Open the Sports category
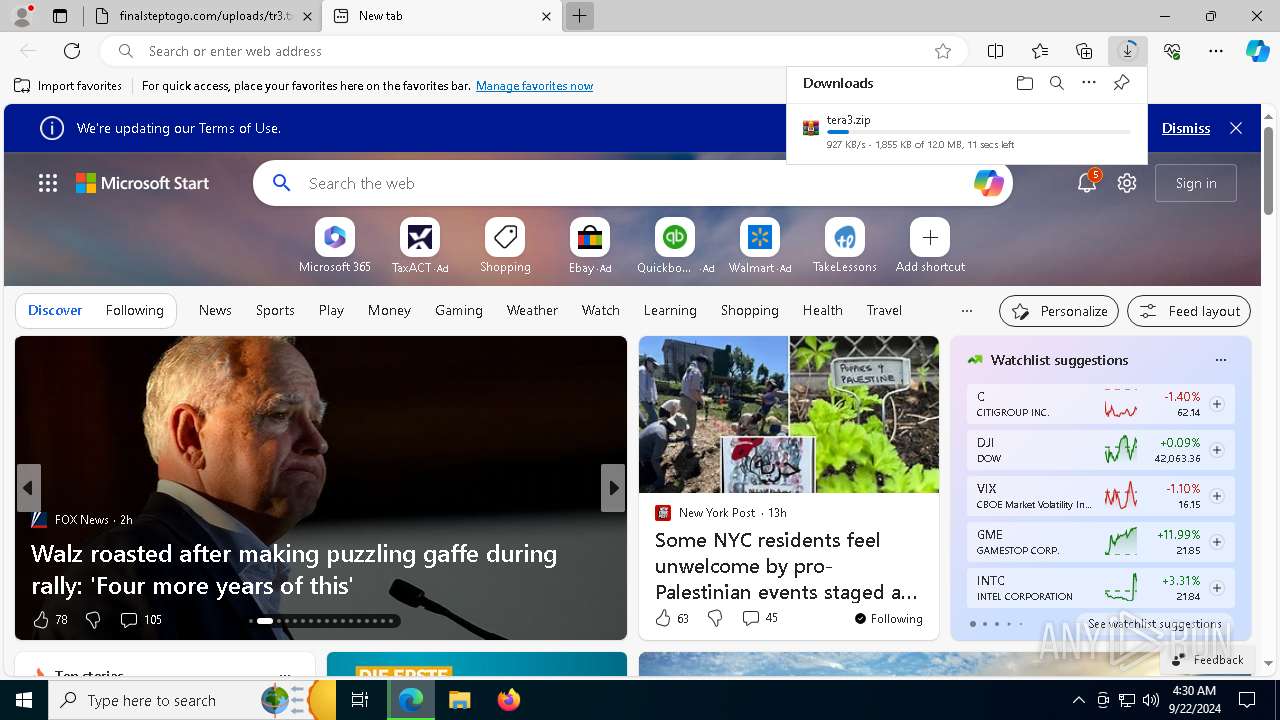The image size is (1280, 720). coord(275,310)
